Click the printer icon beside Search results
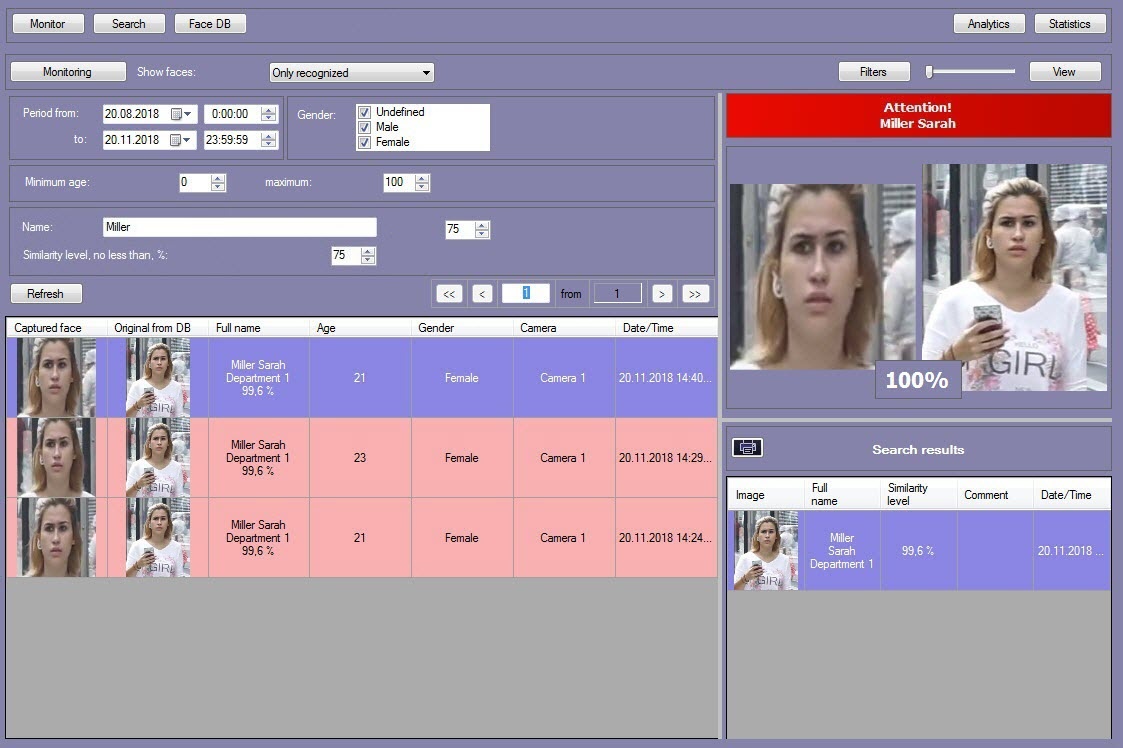 click(747, 448)
